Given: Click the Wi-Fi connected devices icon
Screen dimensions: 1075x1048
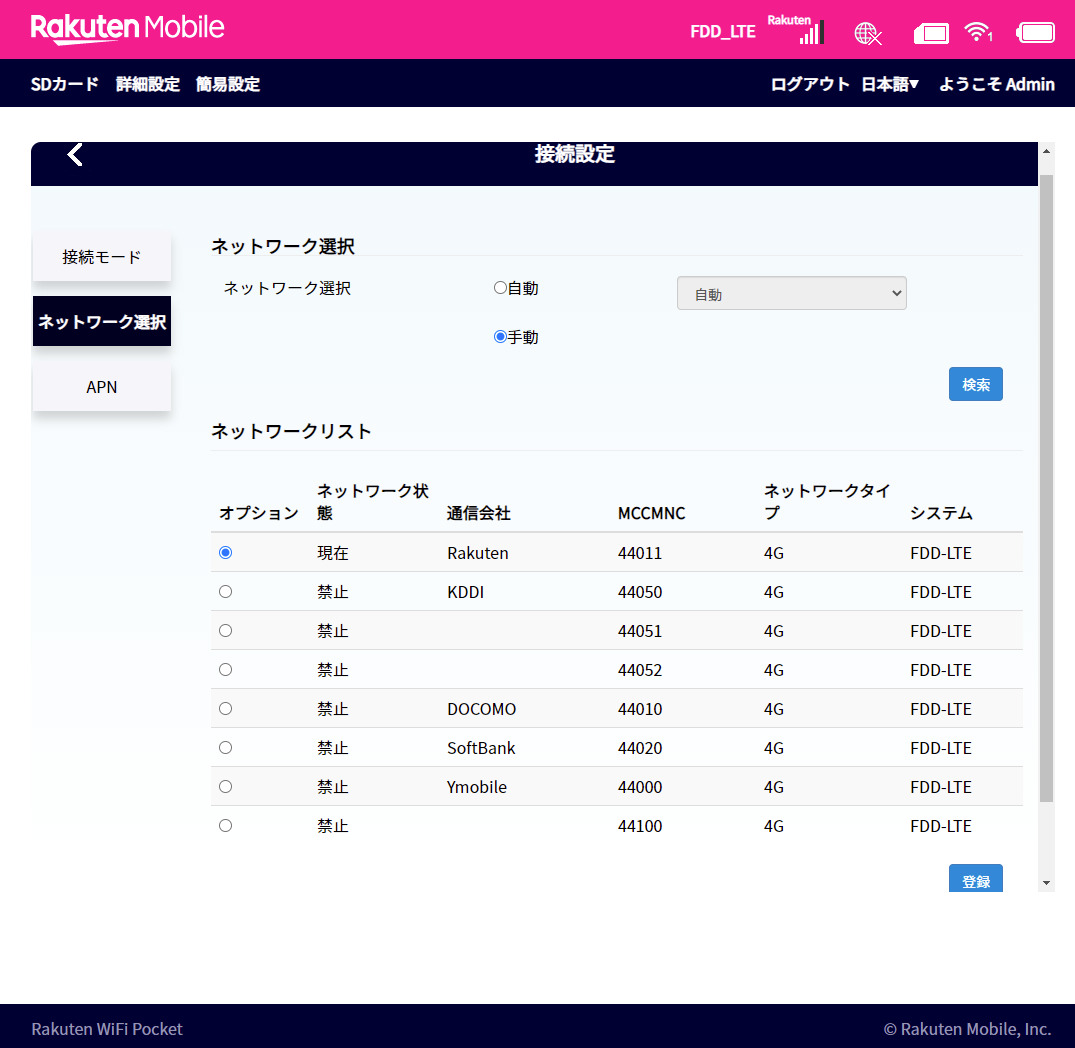Looking at the screenshot, I should [977, 32].
